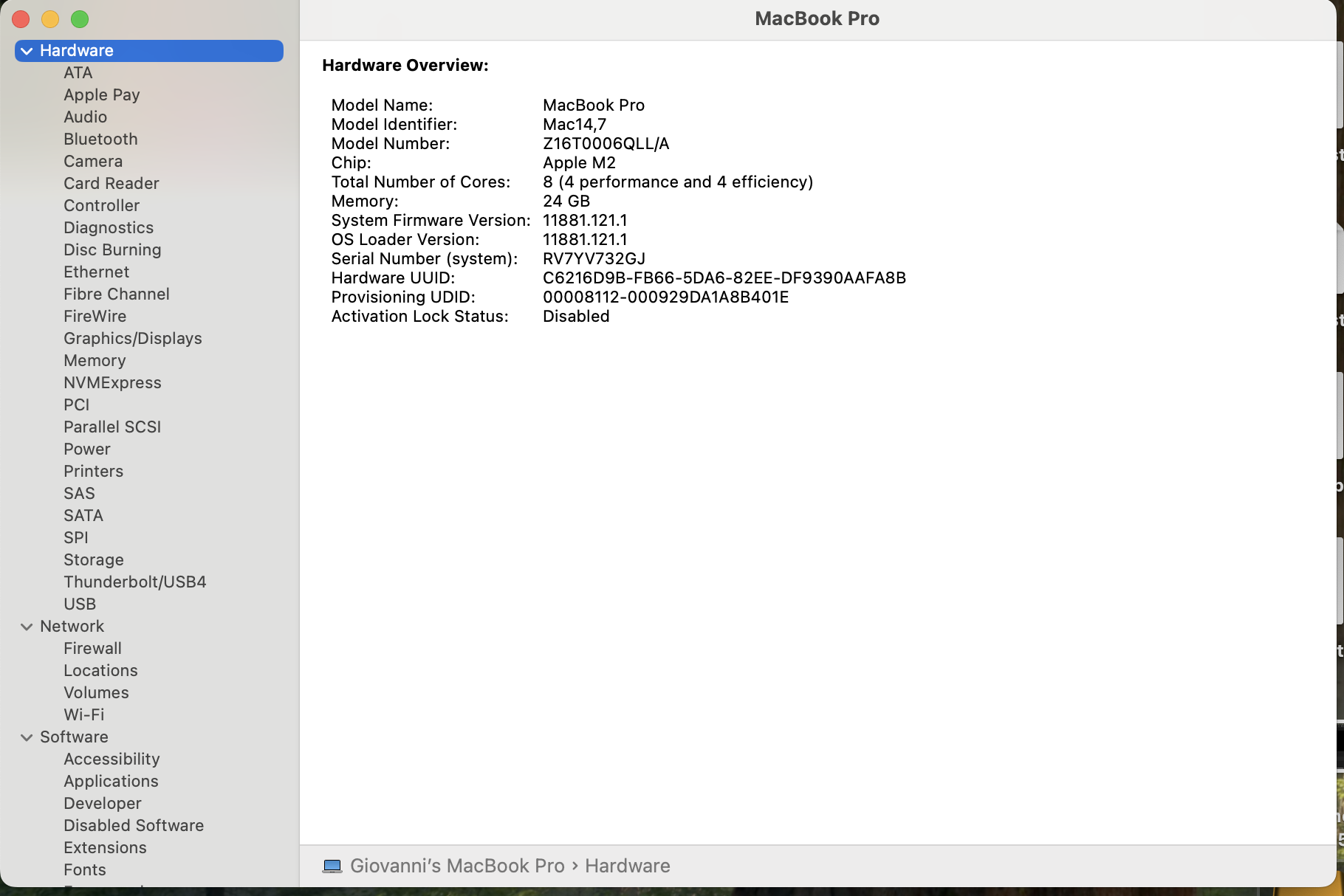Select the Software category label

coord(75,737)
